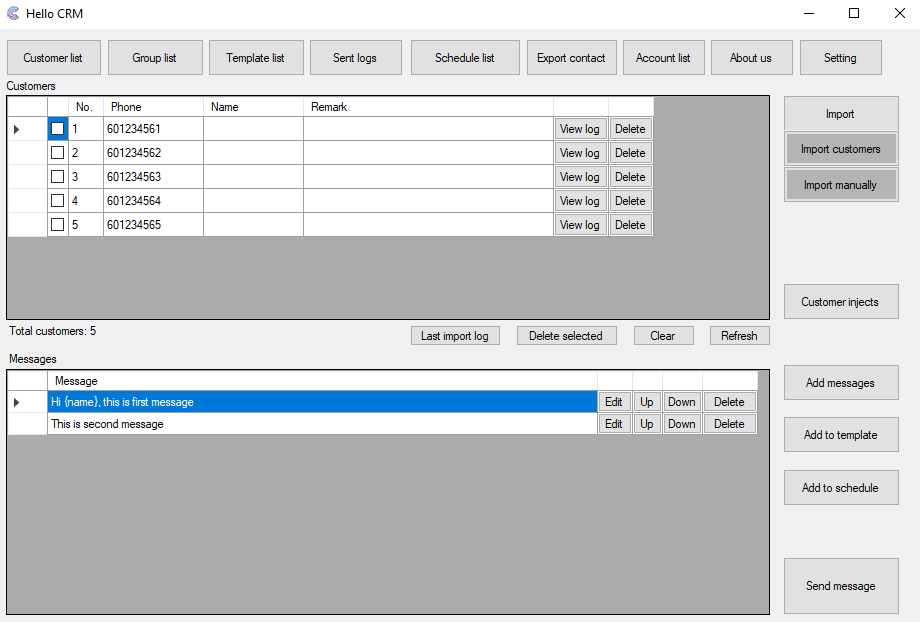Click the Hello CRM app icon
Viewport: 920px width, 622px height.
pyautogui.click(x=13, y=14)
